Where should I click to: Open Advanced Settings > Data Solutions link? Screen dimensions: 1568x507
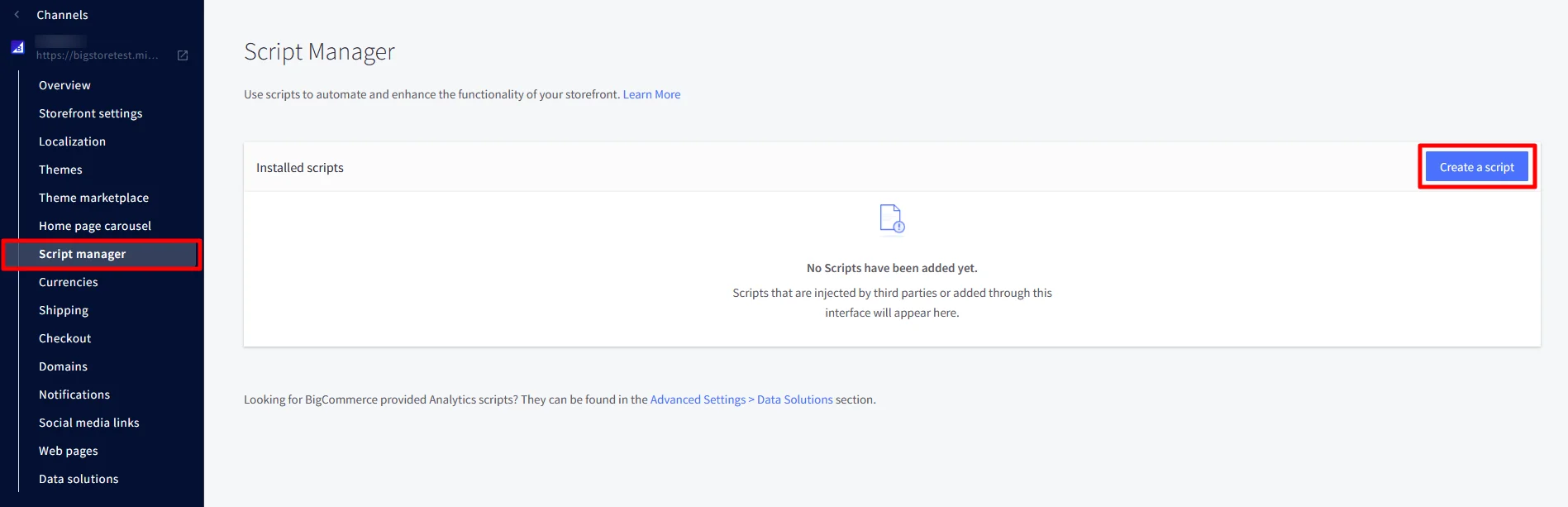tap(741, 399)
